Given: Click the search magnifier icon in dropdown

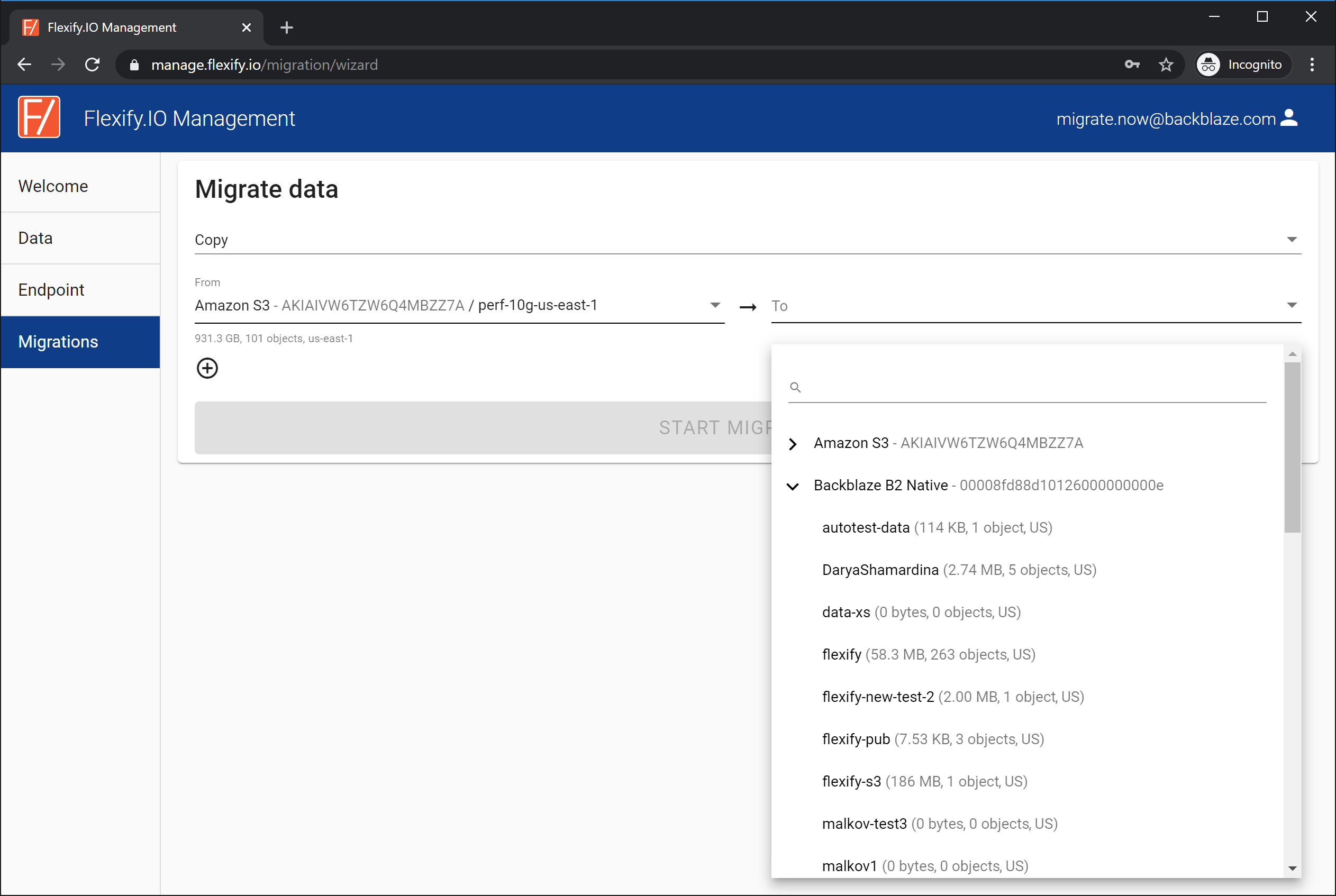Looking at the screenshot, I should [795, 387].
